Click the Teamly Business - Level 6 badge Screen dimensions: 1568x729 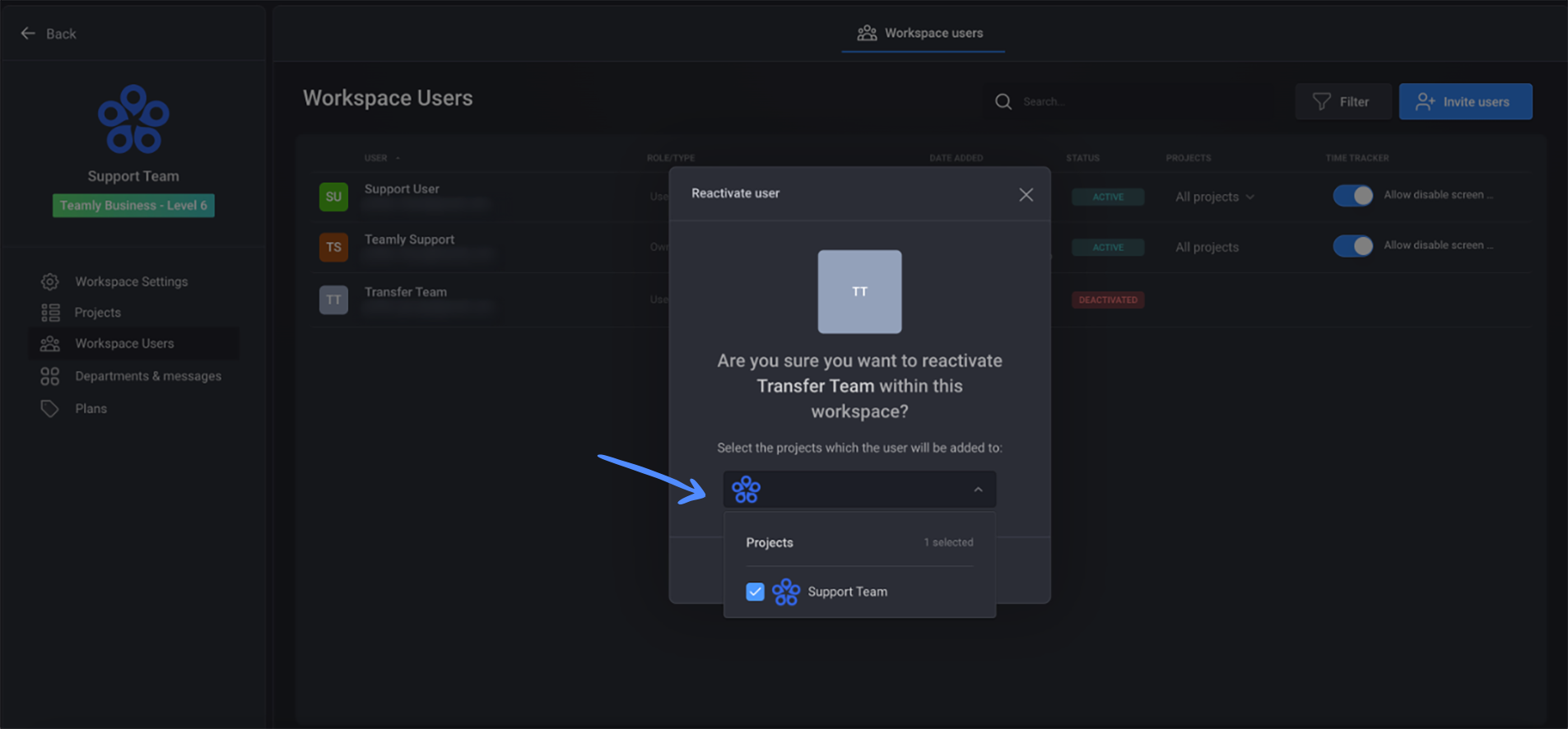pos(133,206)
